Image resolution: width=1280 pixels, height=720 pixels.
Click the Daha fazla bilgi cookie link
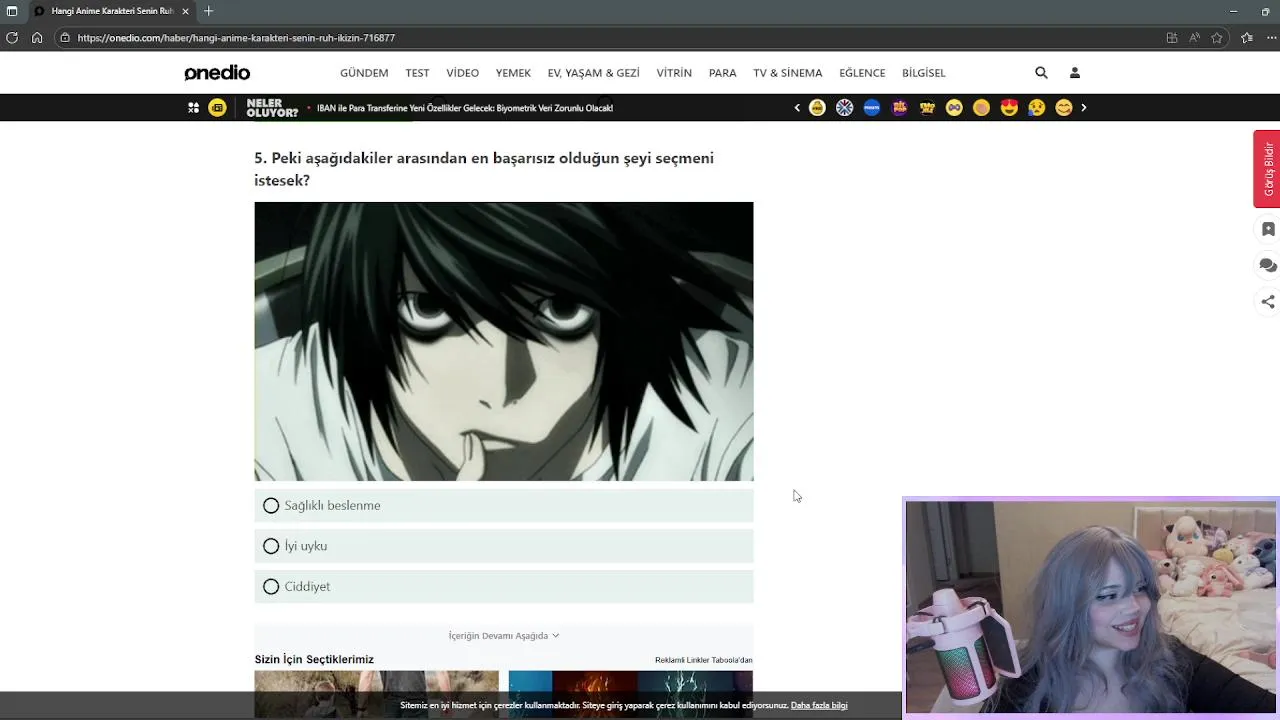point(819,706)
